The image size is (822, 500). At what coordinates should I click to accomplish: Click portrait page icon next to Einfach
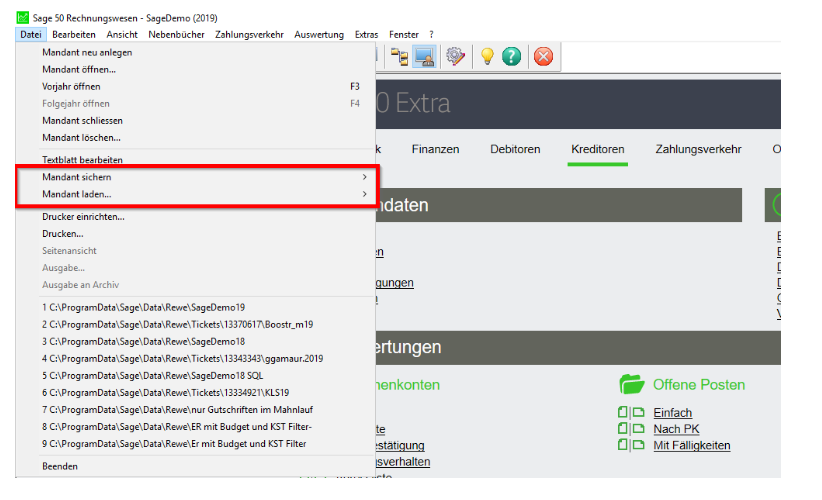tap(622, 412)
